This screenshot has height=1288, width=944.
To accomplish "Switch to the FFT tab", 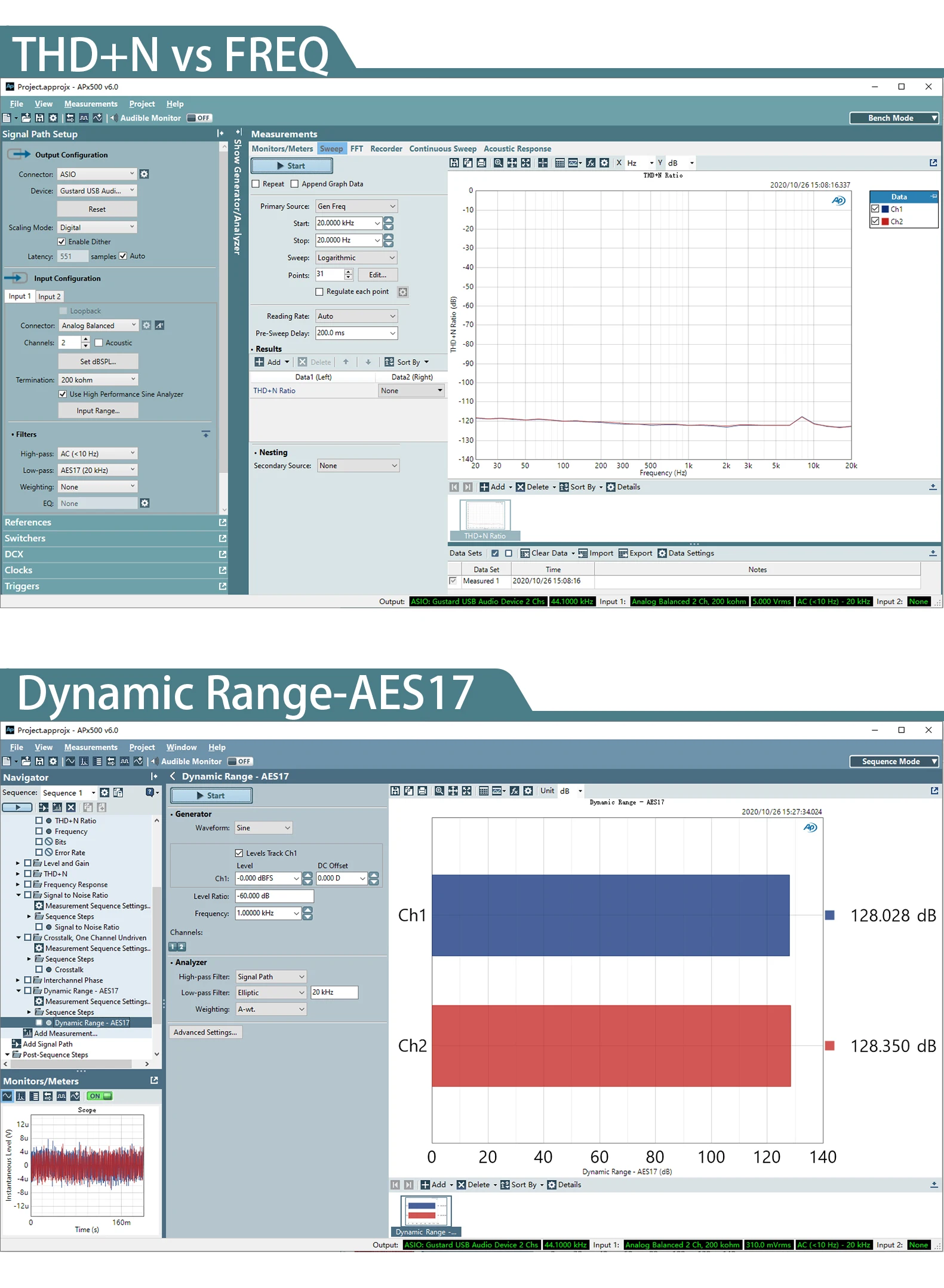I will coord(356,149).
